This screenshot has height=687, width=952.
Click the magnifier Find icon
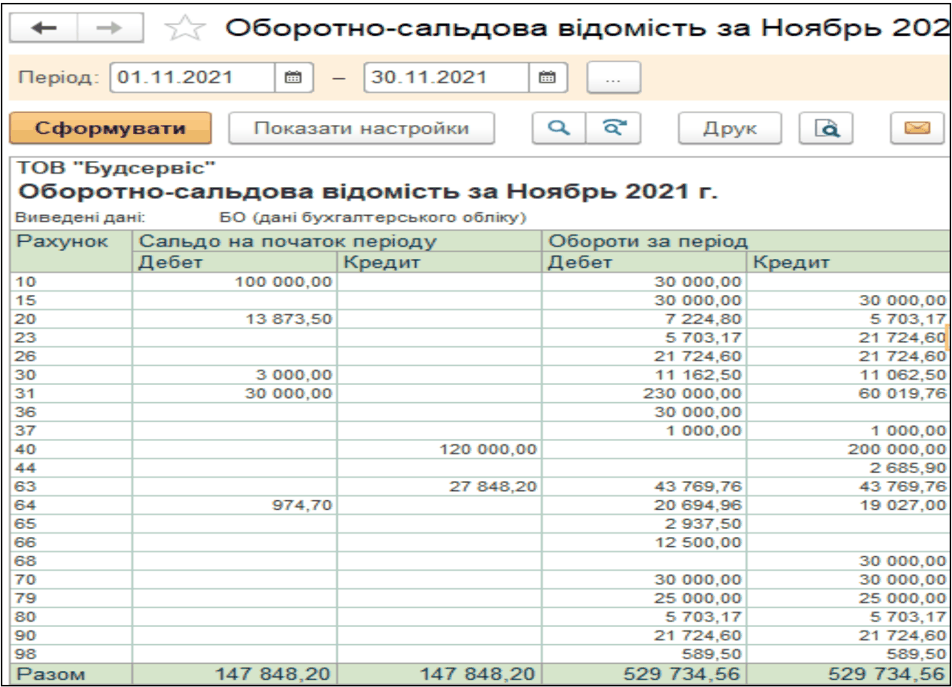[x=559, y=128]
